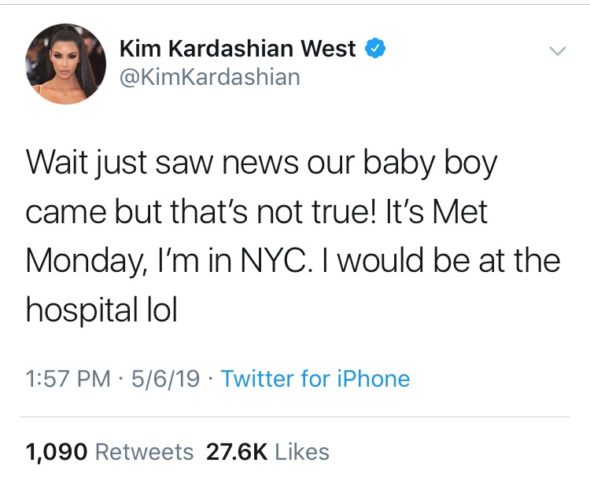Click the 27.6K likes count
The width and height of the screenshot is (590, 481).
237,452
